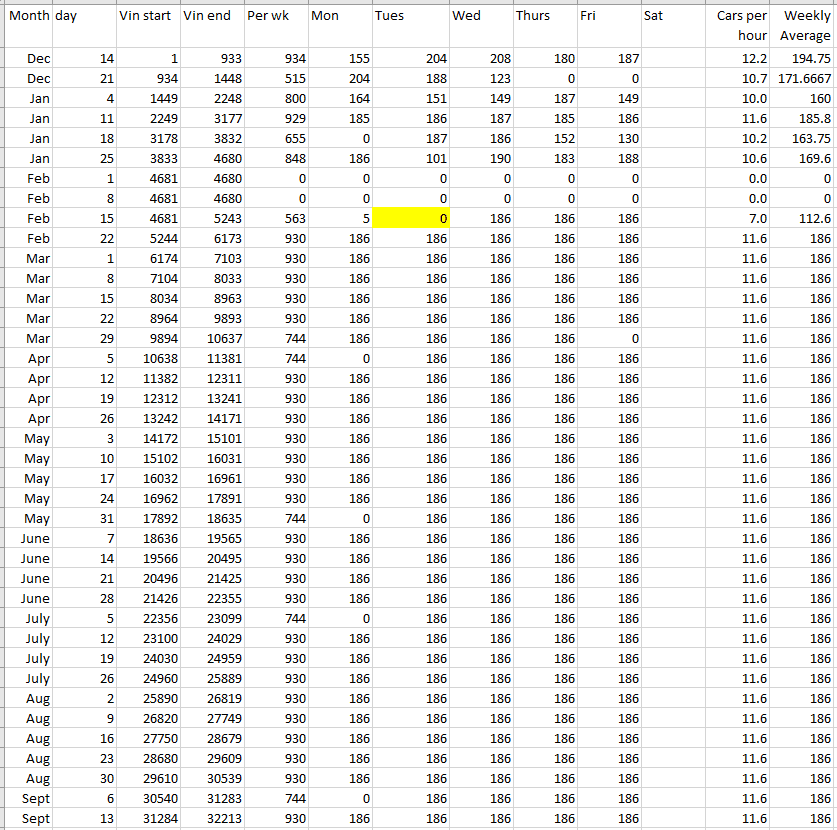837x830 pixels.
Task: Select the weekly average cell 194.75
Action: pyautogui.click(x=803, y=58)
